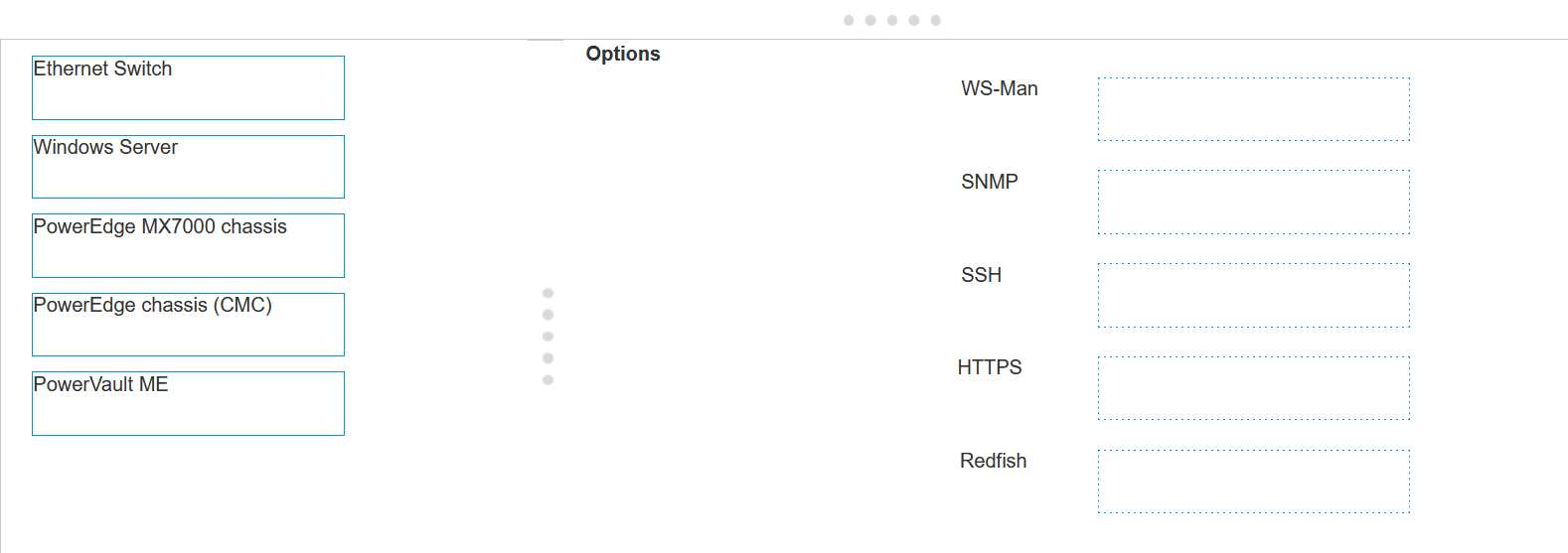Click the bottom dot of the vertical dot column
This screenshot has height=553, width=1568.
pos(548,380)
